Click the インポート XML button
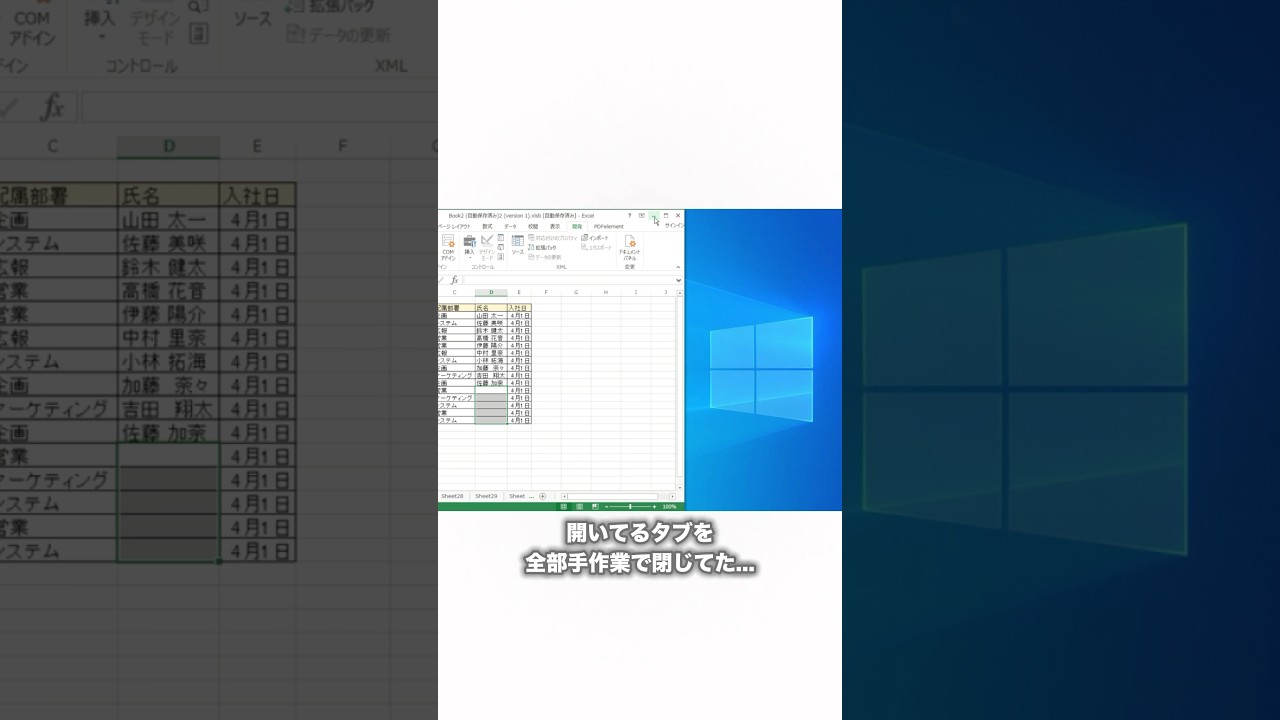The height and width of the screenshot is (720, 1280). click(595, 238)
